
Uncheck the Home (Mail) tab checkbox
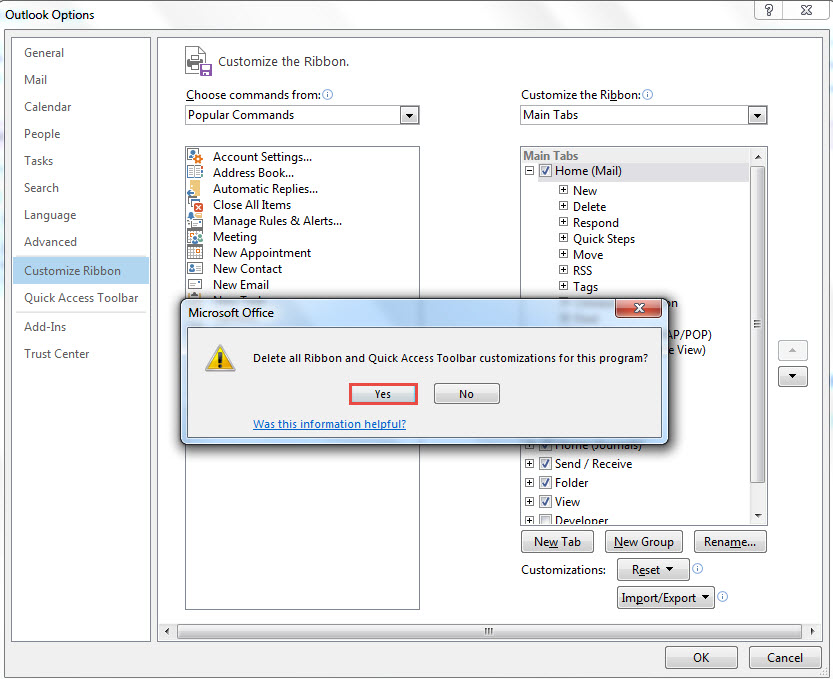545,171
